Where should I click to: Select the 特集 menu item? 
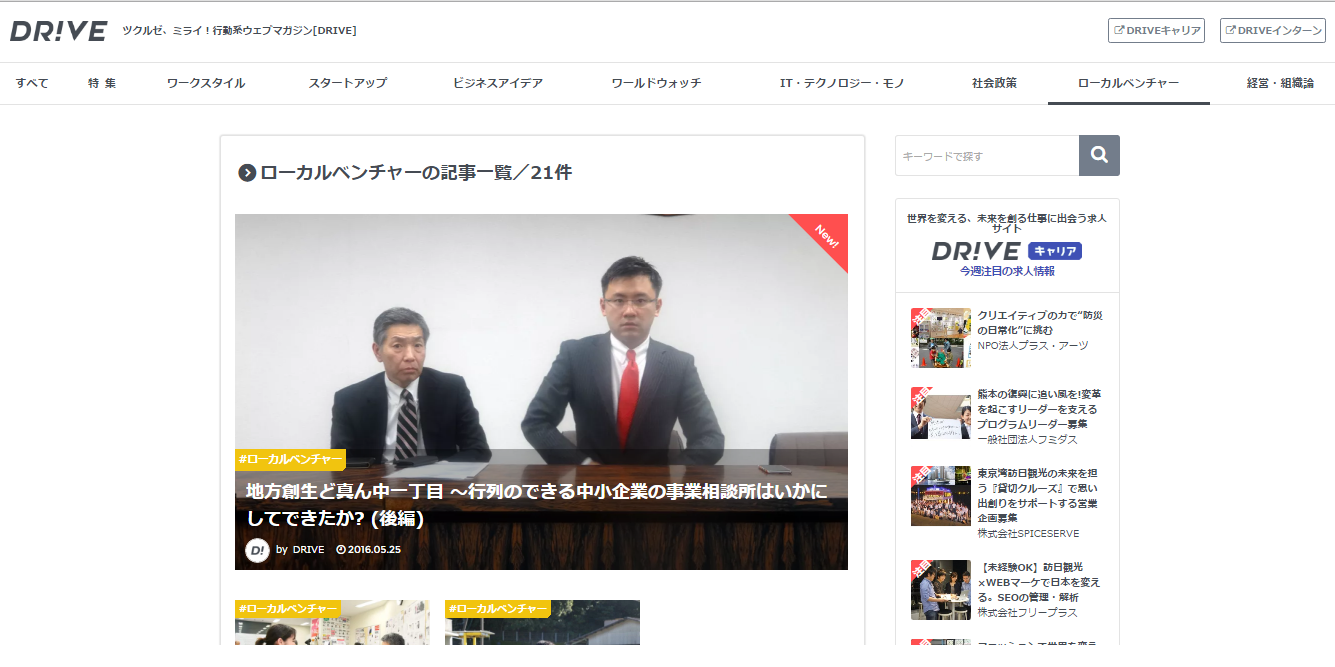[x=101, y=83]
